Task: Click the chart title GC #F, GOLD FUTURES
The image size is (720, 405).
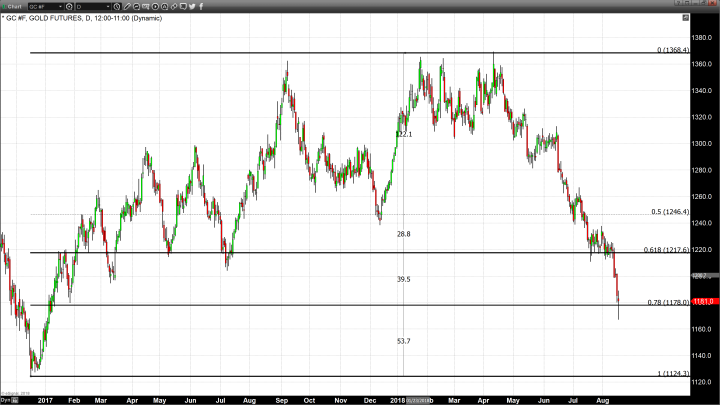Action: [x=43, y=18]
